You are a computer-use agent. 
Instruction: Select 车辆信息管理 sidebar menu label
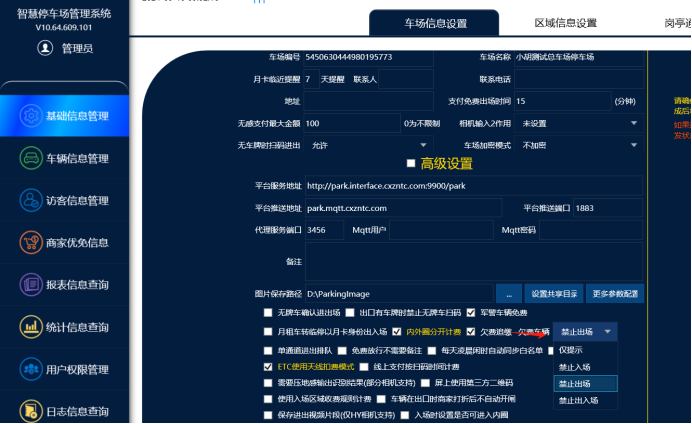77,158
